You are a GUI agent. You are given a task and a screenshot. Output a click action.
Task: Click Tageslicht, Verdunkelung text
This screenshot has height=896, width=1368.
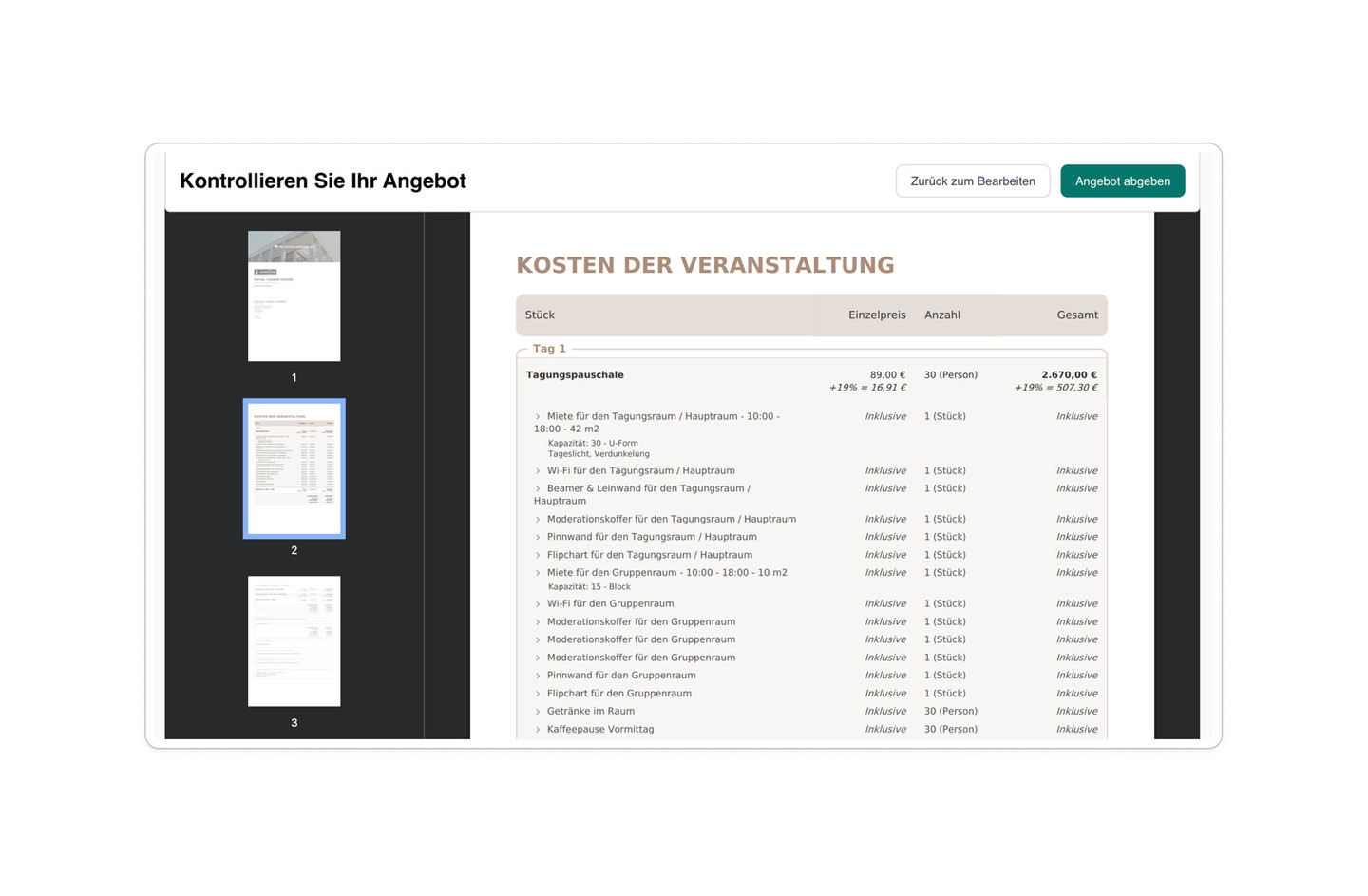click(598, 454)
